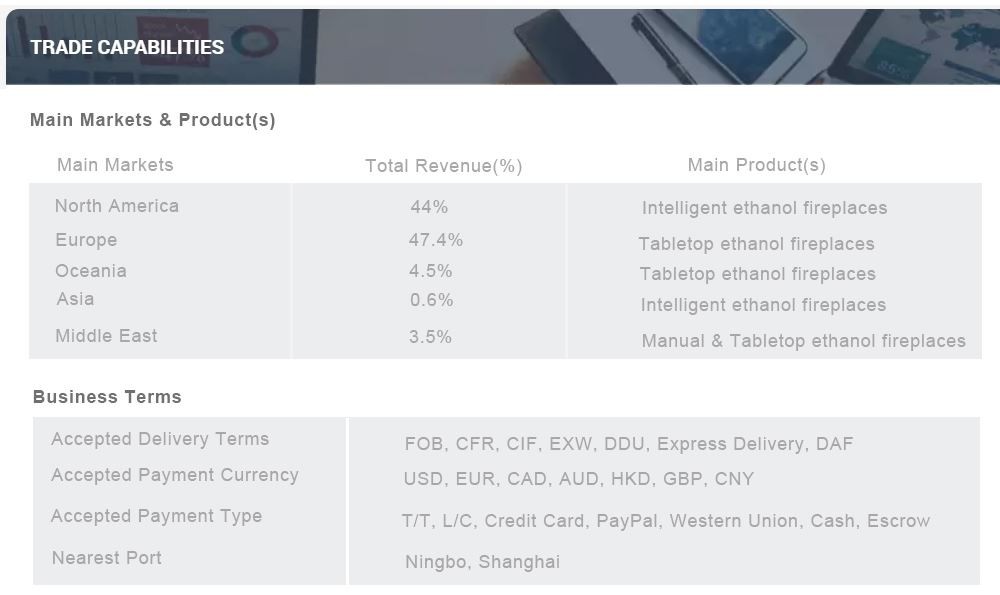Click the TRADE CAPABILITIES banner title
Screen dimensions: 1000x595
[127, 47]
